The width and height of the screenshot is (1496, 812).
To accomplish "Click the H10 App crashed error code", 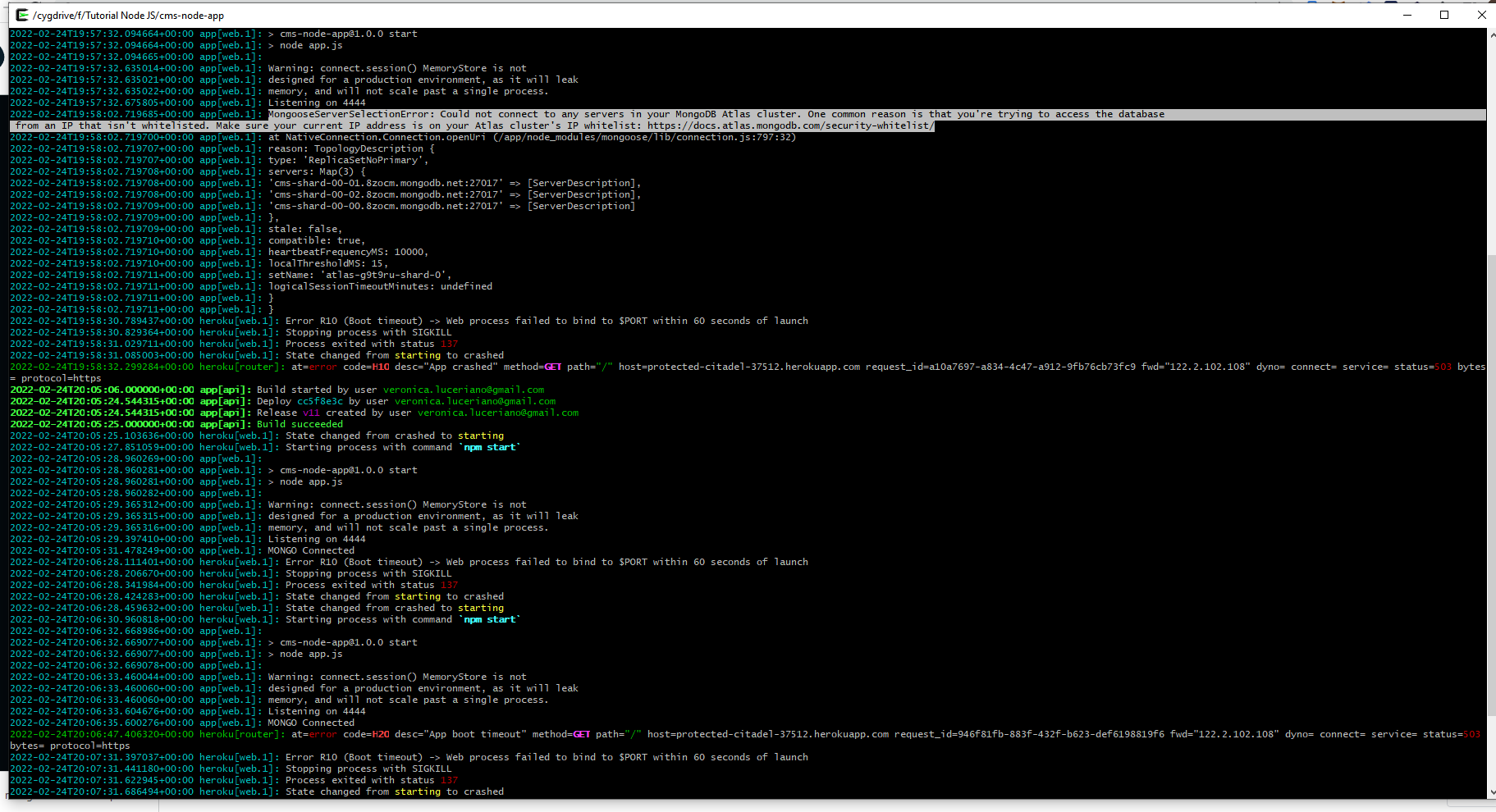I will pos(381,367).
